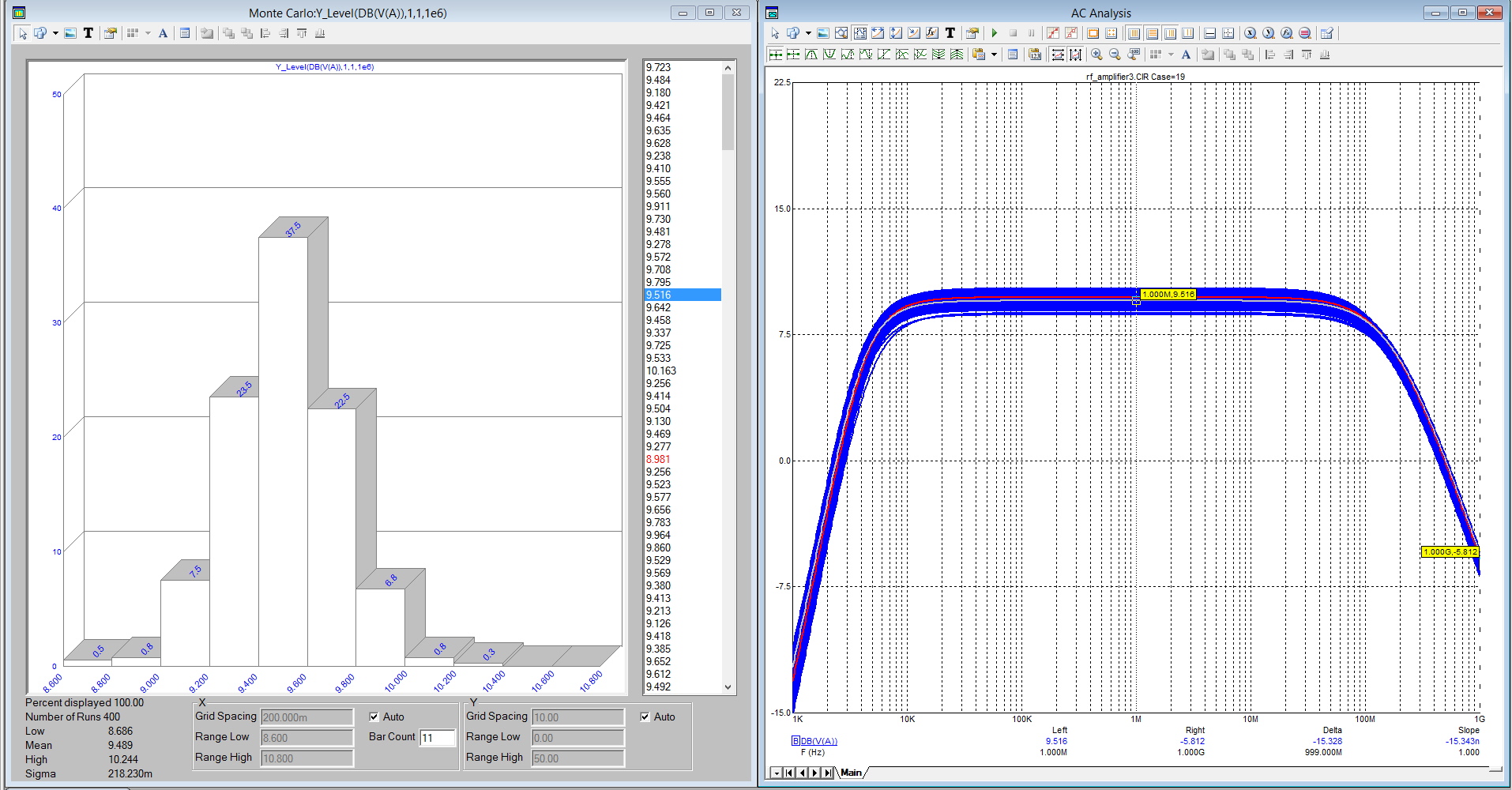Toggle the DB(V(A)) trace selector box
The width and height of the screenshot is (1512, 790).
point(795,741)
